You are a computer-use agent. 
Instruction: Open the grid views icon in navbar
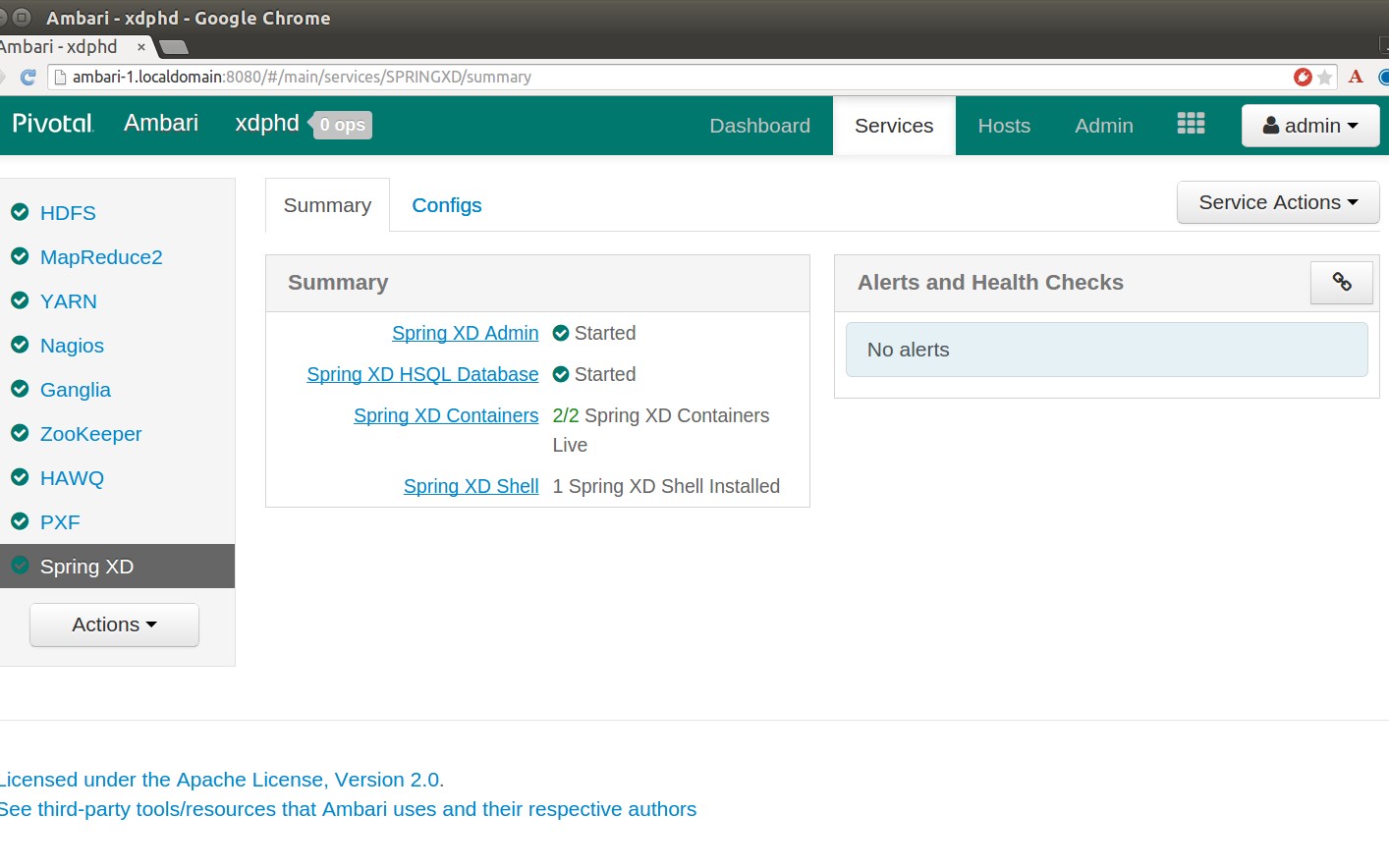[1191, 124]
